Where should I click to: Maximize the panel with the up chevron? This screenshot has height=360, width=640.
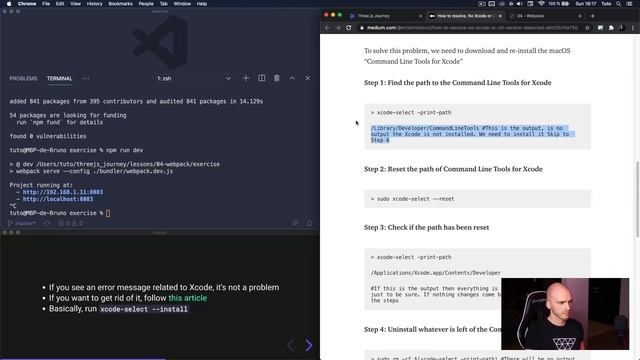coord(292,78)
